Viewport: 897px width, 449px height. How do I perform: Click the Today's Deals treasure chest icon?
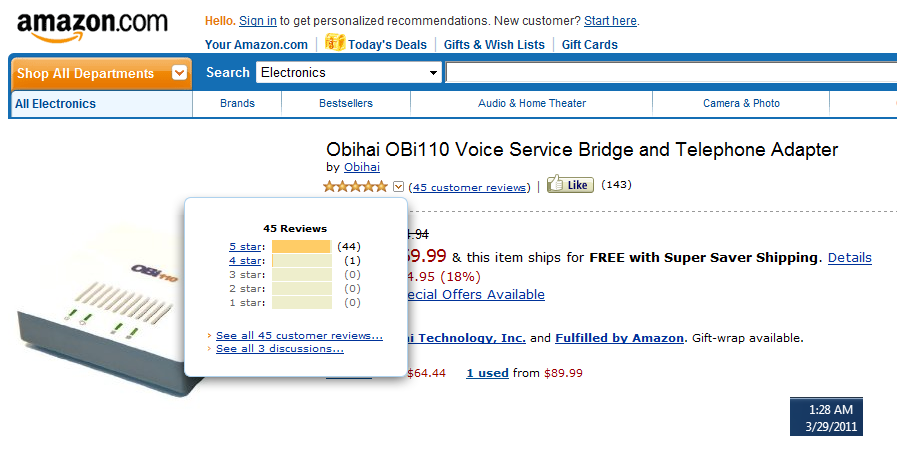click(x=335, y=42)
